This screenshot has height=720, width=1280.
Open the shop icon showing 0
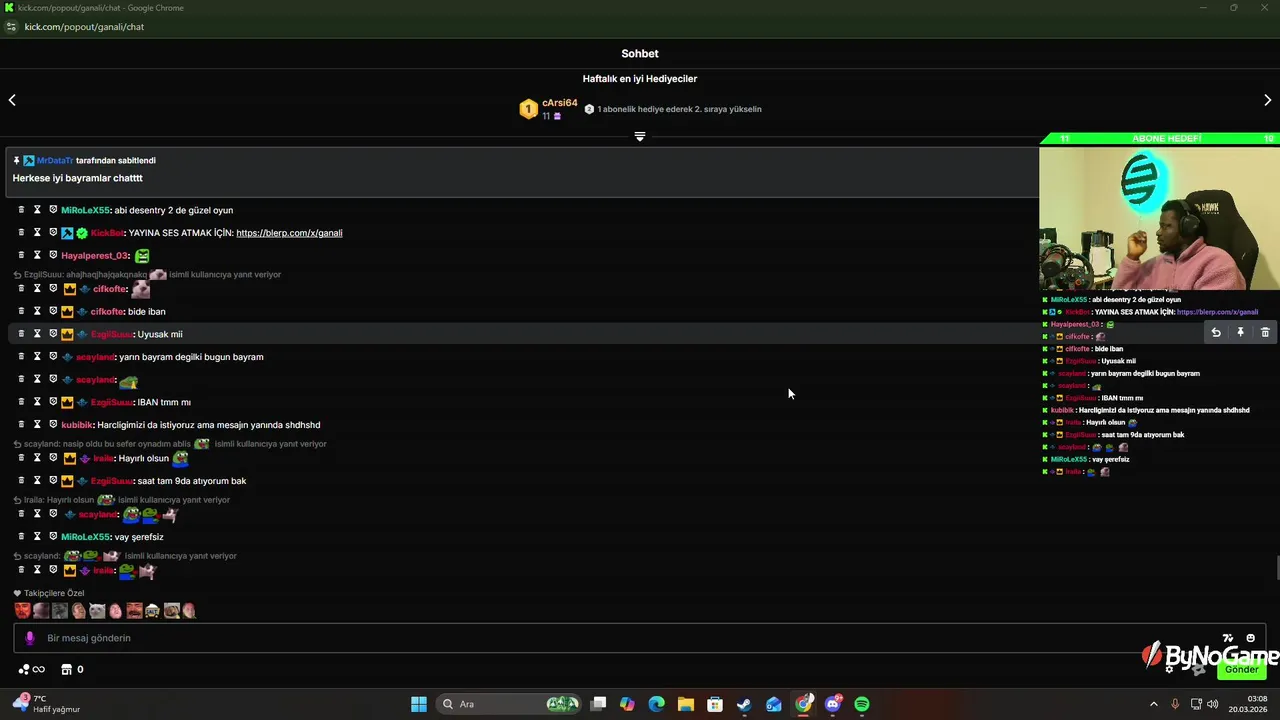(x=72, y=669)
